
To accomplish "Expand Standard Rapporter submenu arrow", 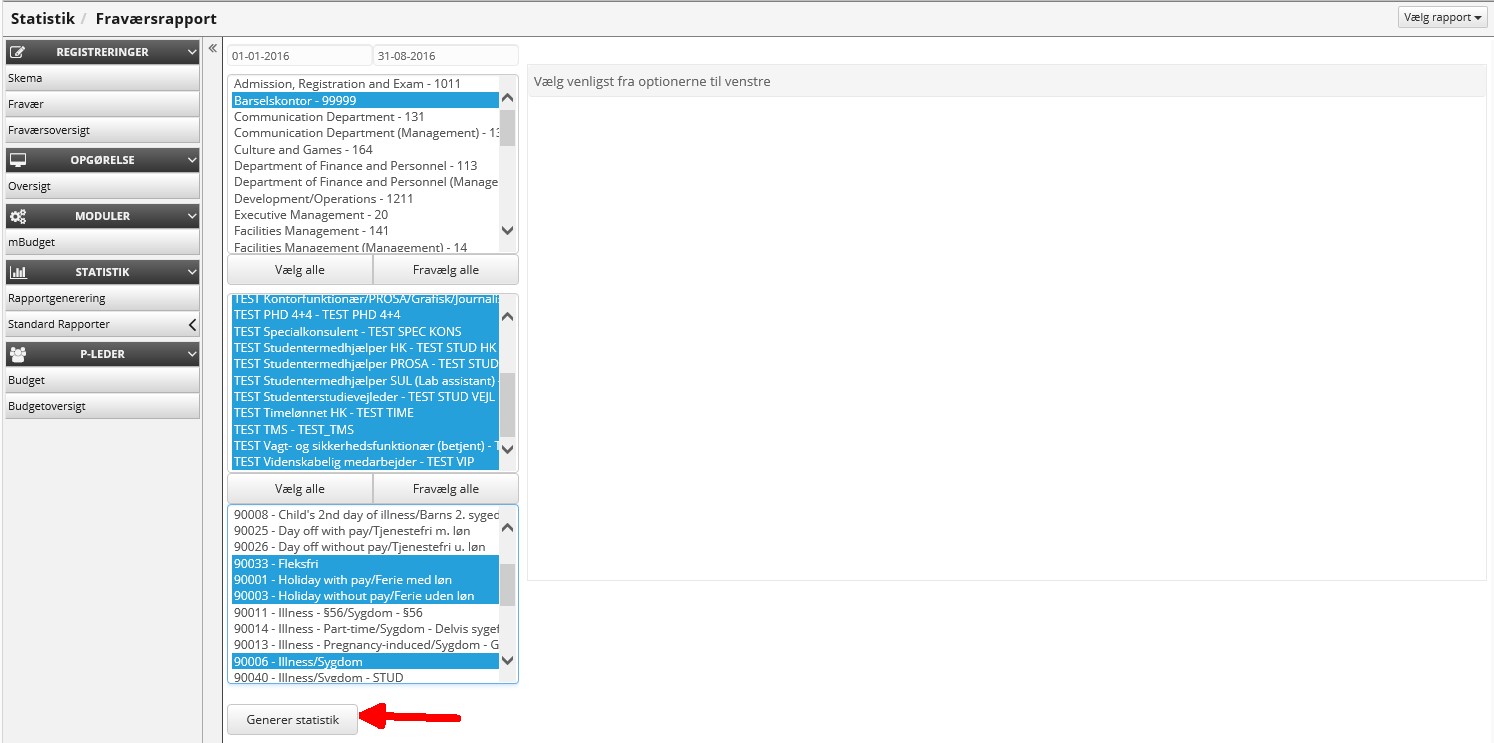I will [191, 325].
